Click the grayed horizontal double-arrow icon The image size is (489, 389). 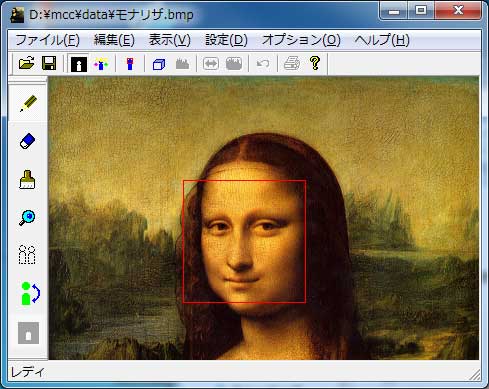pos(211,63)
